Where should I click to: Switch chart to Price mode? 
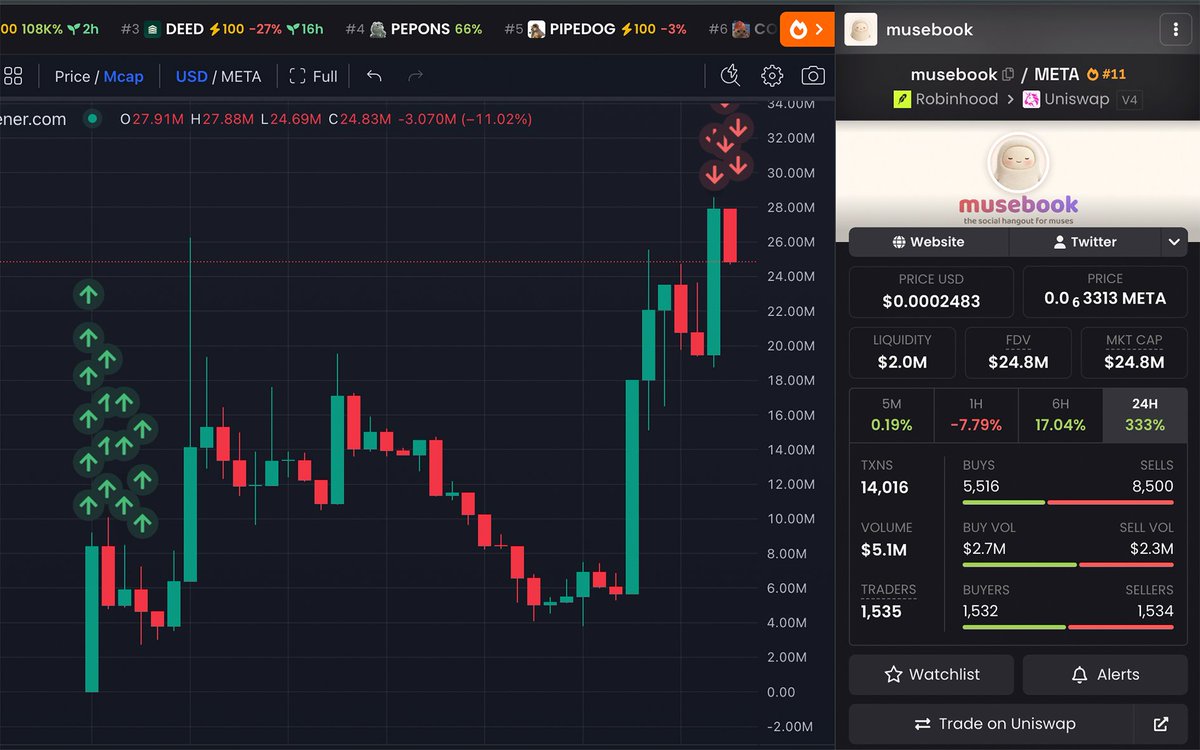72,76
